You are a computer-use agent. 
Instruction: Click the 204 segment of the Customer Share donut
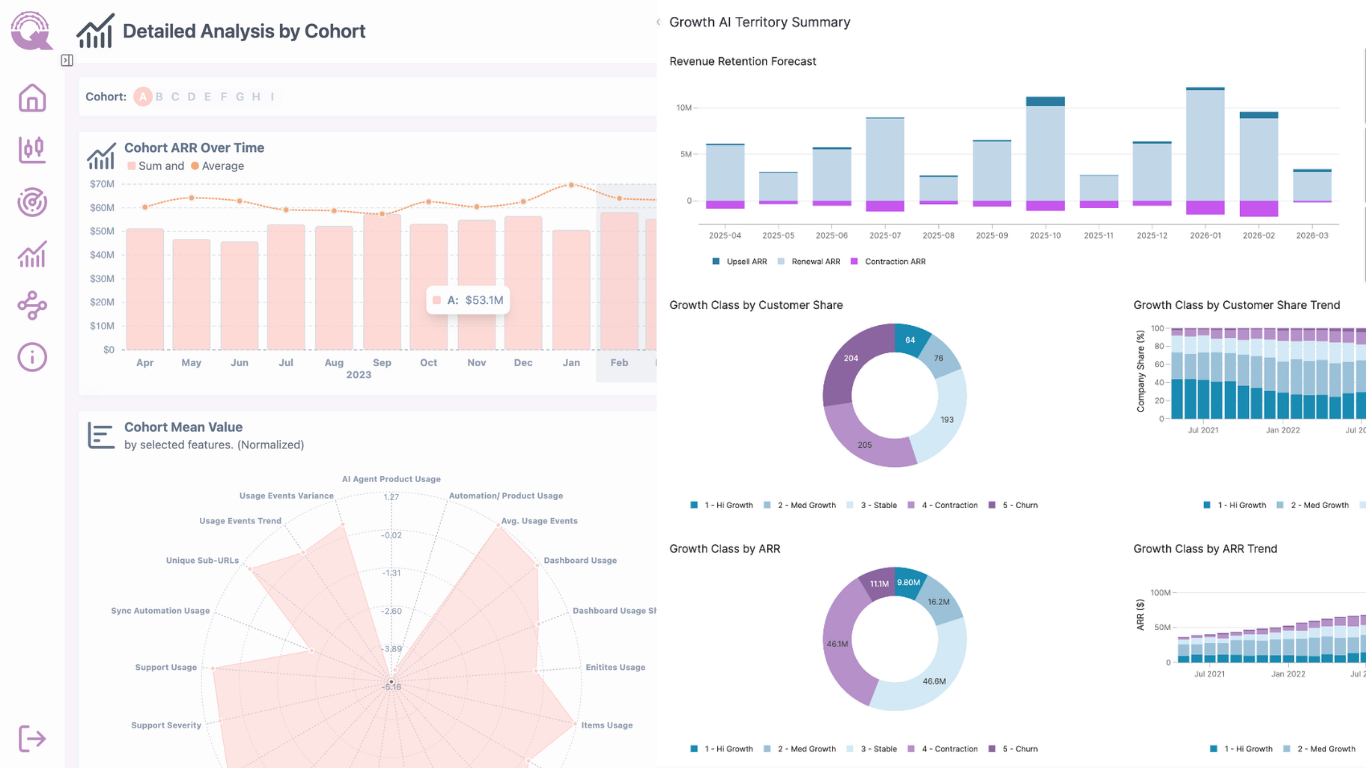click(x=851, y=358)
